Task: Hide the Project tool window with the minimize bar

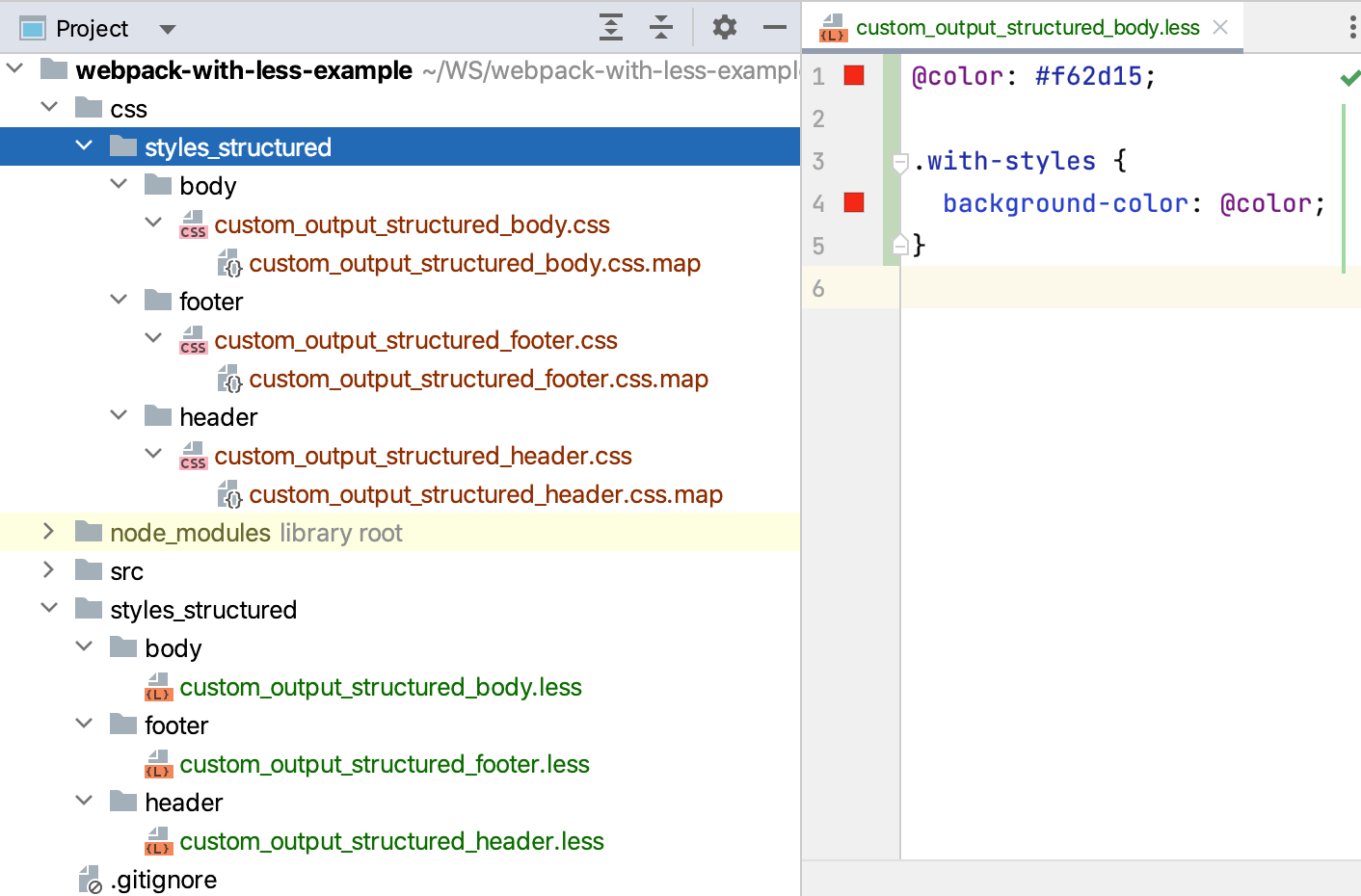Action: (774, 27)
